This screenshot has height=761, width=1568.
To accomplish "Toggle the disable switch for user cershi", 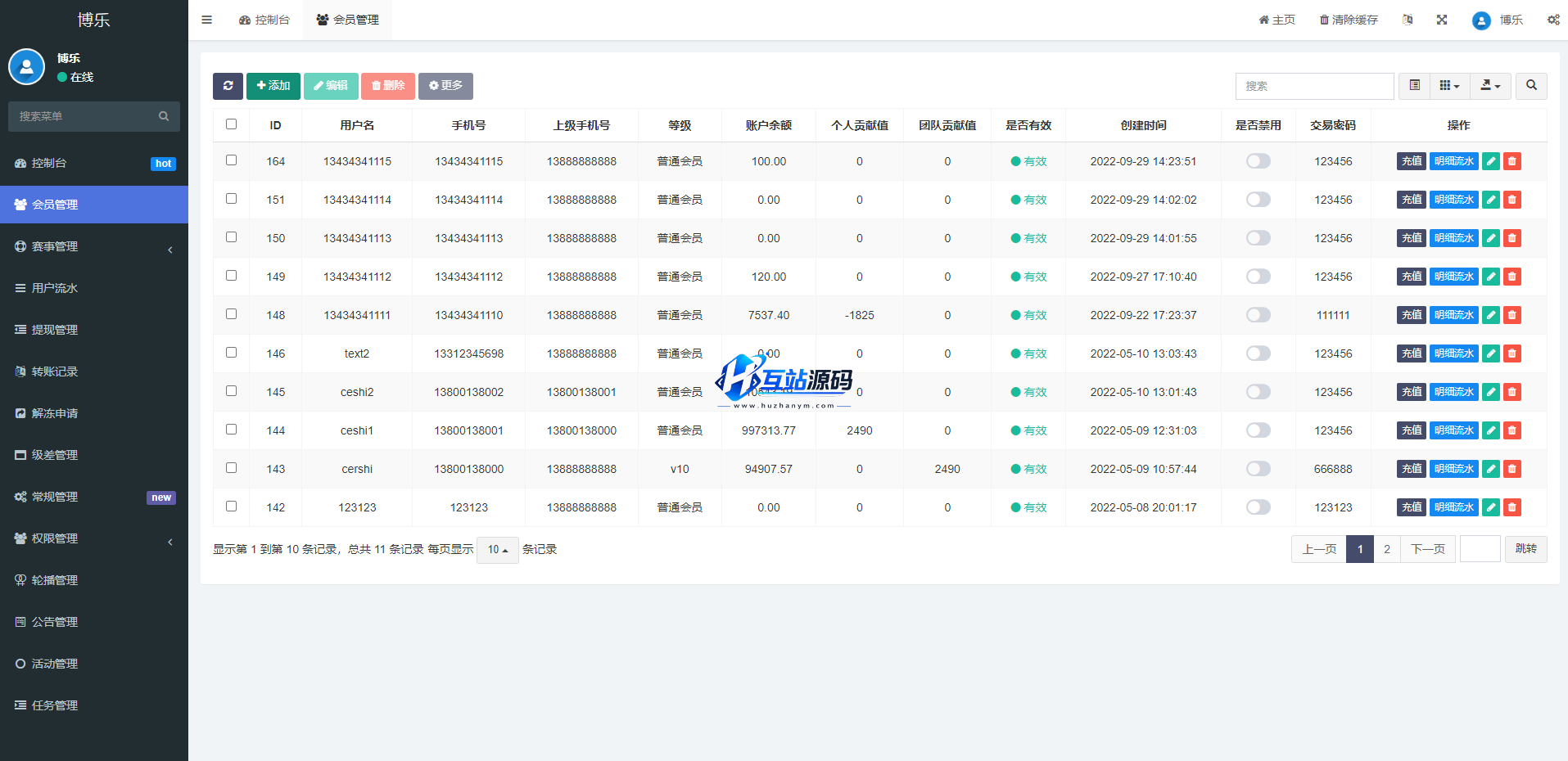I will 1258,469.
